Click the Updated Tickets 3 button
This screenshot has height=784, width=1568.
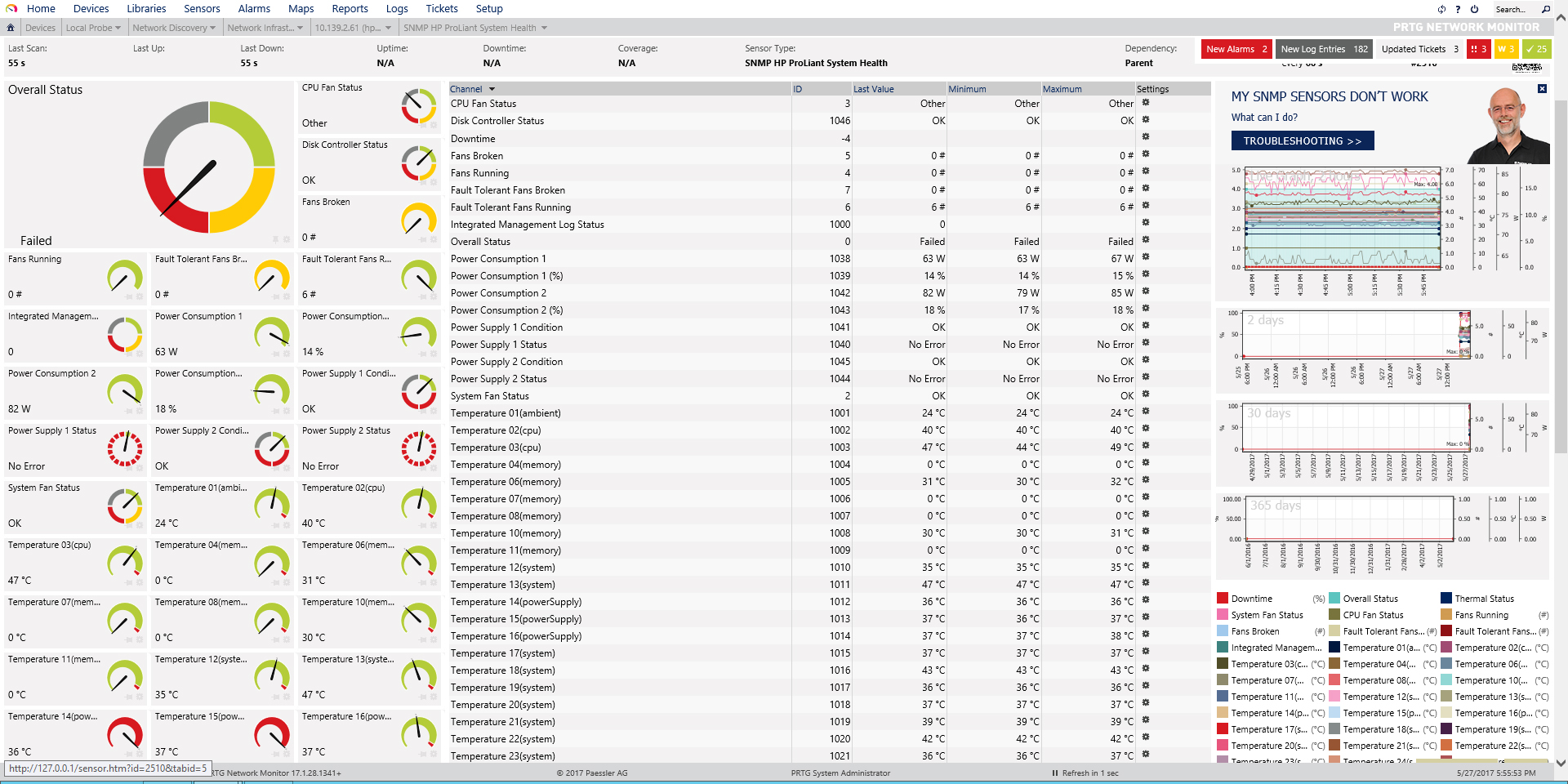[1420, 49]
